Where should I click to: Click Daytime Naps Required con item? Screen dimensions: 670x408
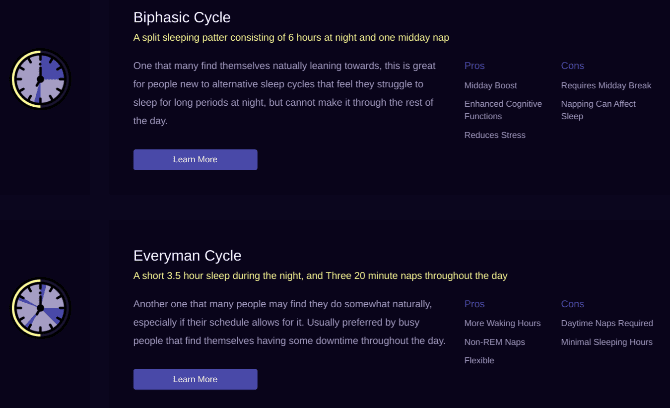(x=607, y=323)
